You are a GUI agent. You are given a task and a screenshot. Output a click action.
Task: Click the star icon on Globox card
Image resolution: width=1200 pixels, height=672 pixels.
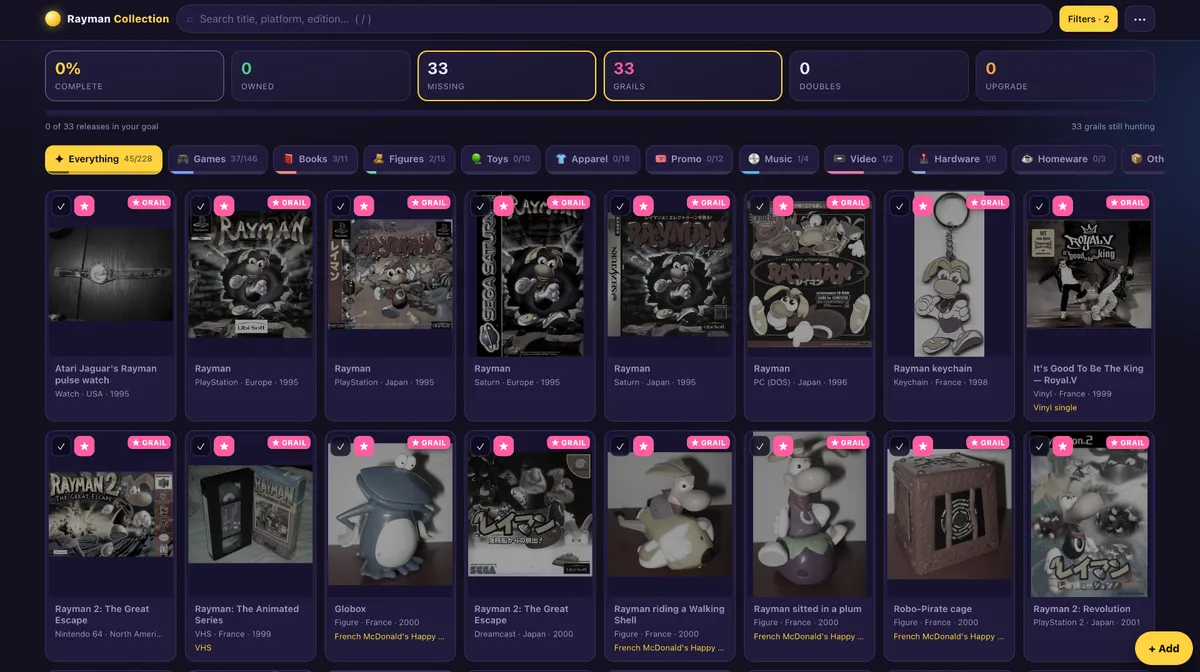pyautogui.click(x=364, y=446)
